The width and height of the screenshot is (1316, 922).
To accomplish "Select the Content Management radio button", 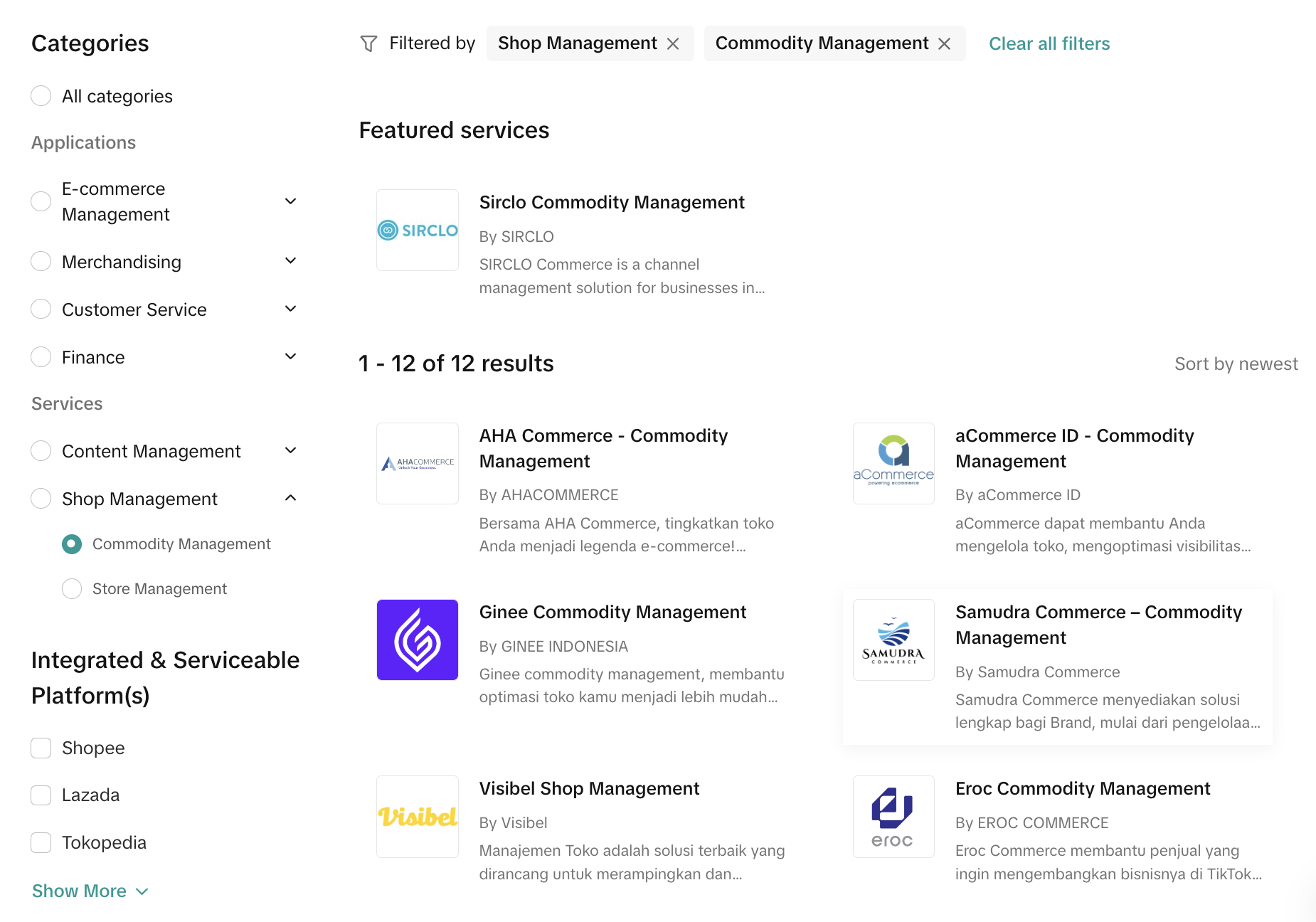I will (x=41, y=451).
